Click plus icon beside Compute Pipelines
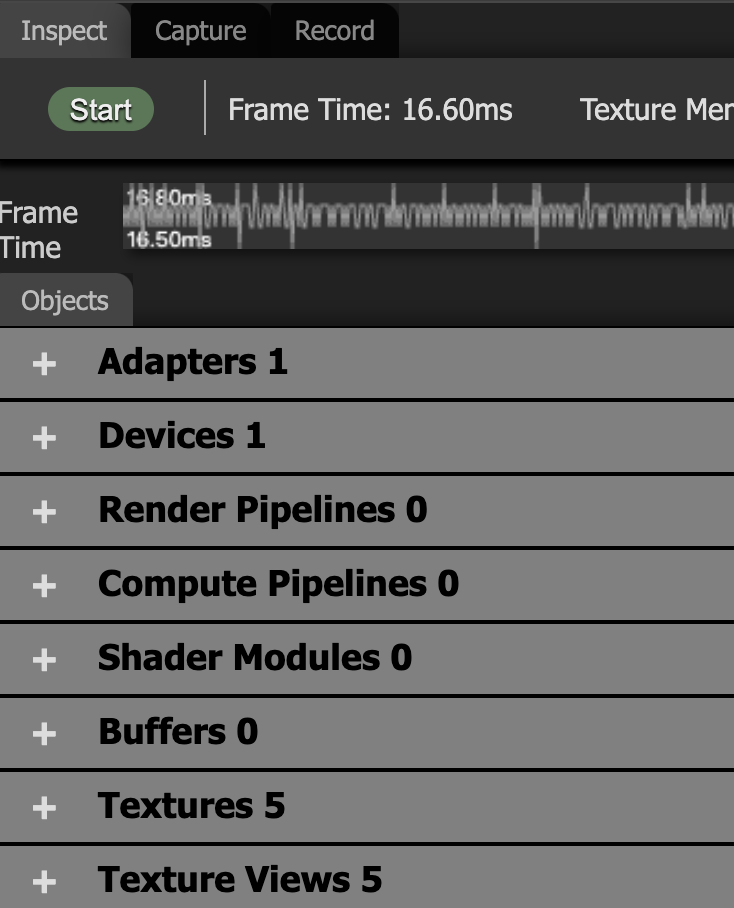734x908 pixels. tap(44, 585)
